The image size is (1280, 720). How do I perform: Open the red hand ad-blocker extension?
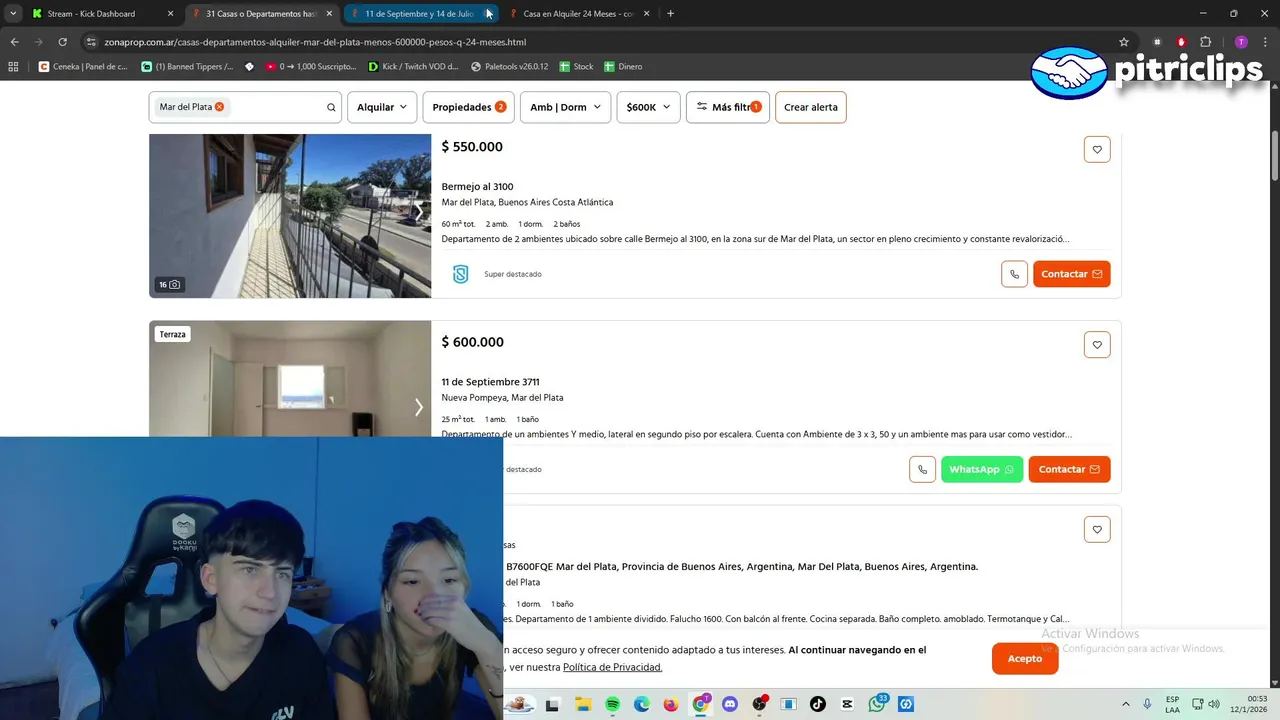(x=1181, y=42)
